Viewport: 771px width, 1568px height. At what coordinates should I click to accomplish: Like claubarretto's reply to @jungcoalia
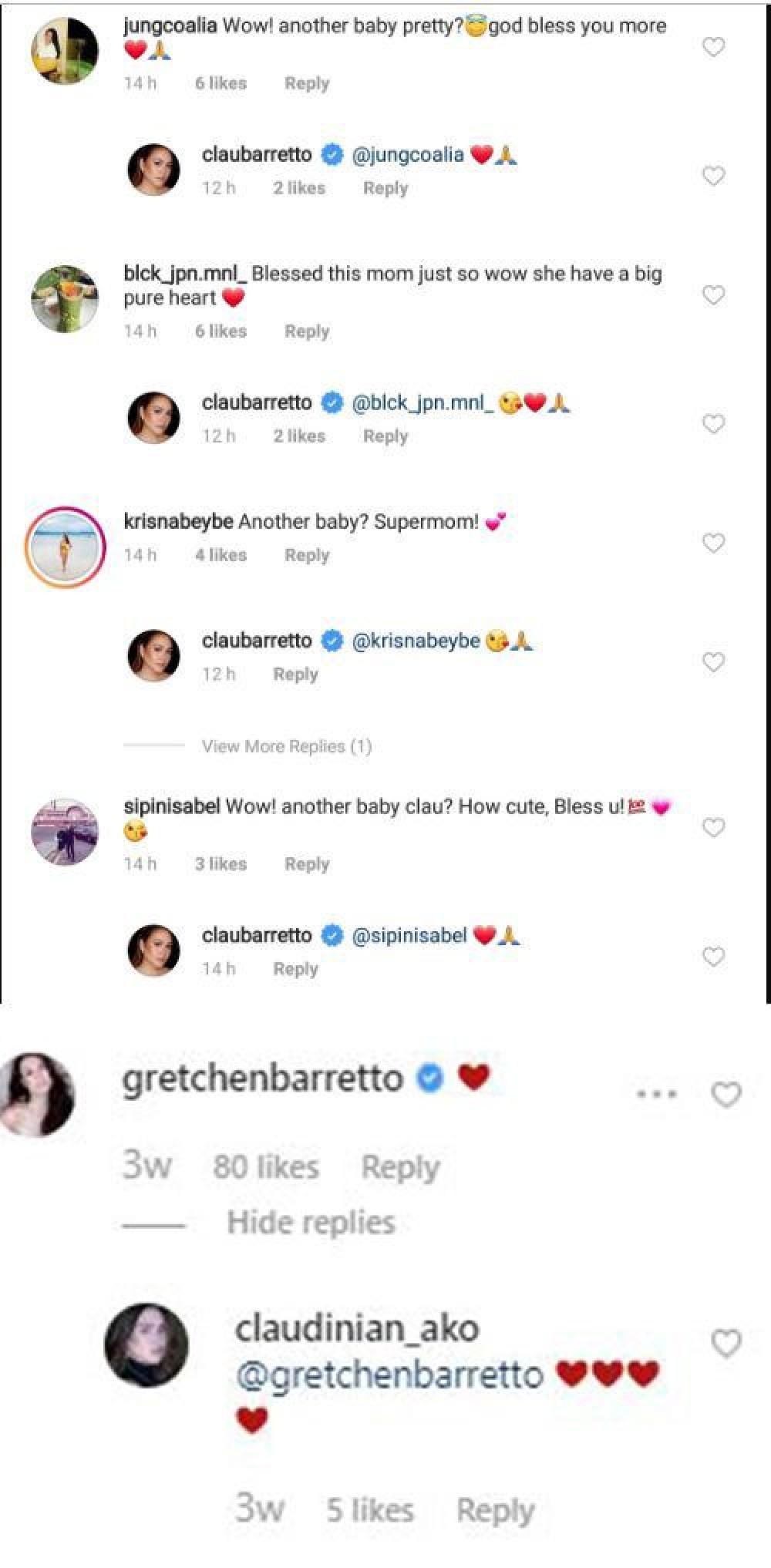coord(713,176)
